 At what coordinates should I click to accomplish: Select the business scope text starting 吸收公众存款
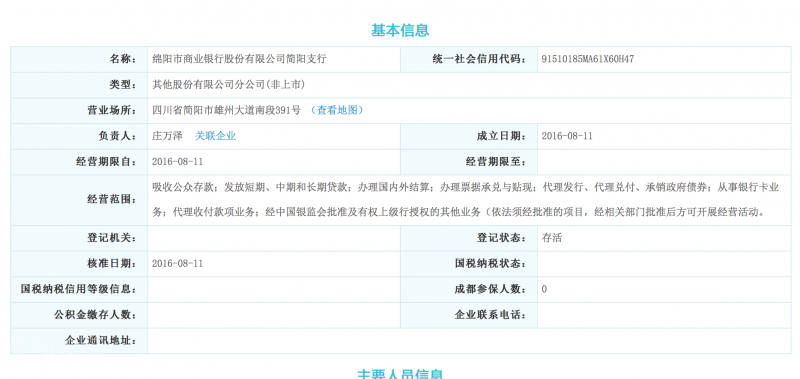(466, 200)
